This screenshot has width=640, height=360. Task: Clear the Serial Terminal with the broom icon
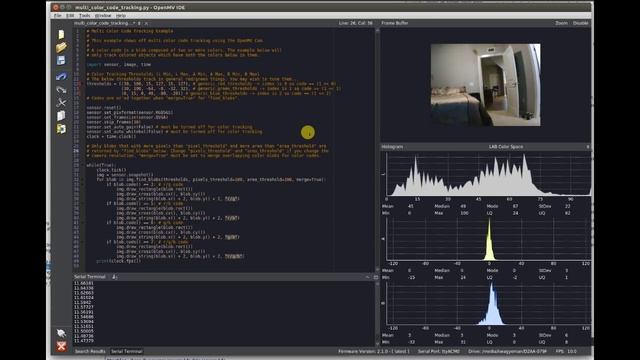(115, 277)
